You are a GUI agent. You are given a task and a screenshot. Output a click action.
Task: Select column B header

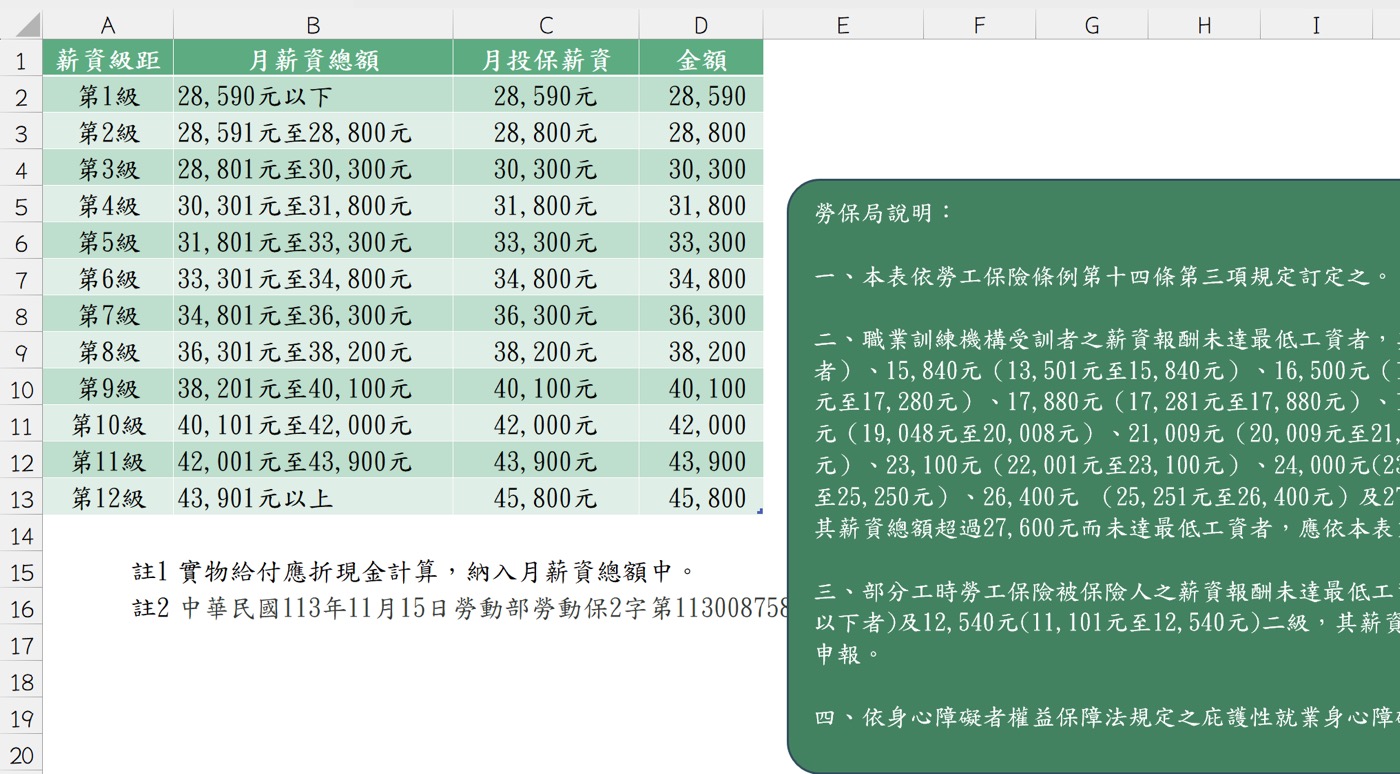pos(313,25)
